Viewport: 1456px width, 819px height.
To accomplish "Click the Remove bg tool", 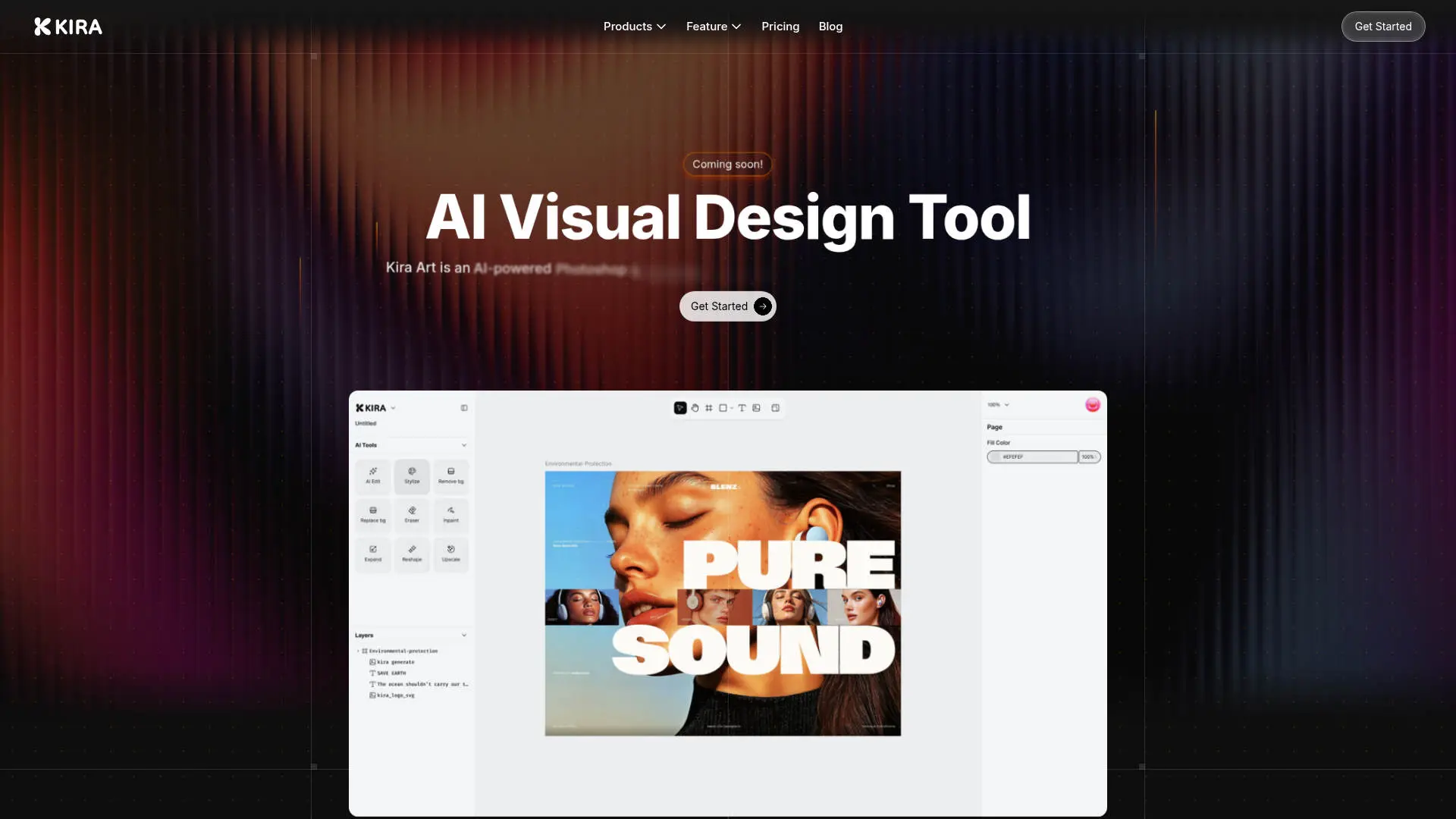I will [451, 475].
